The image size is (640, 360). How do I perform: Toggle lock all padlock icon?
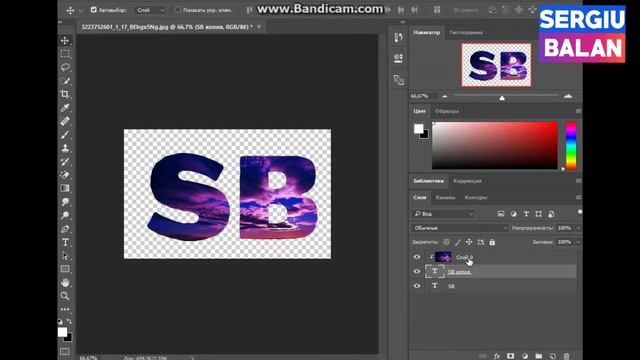pyautogui.click(x=492, y=242)
